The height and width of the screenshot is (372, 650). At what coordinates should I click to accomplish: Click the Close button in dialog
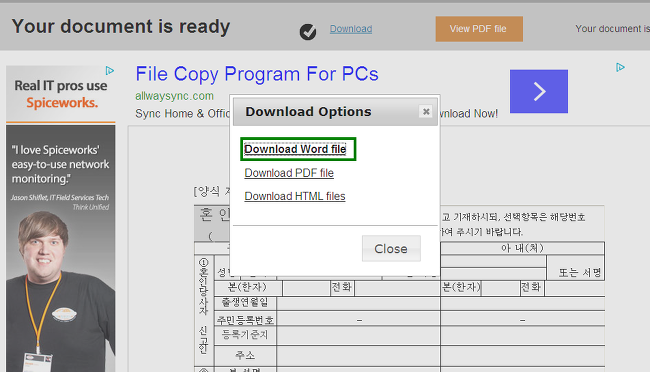pos(391,249)
